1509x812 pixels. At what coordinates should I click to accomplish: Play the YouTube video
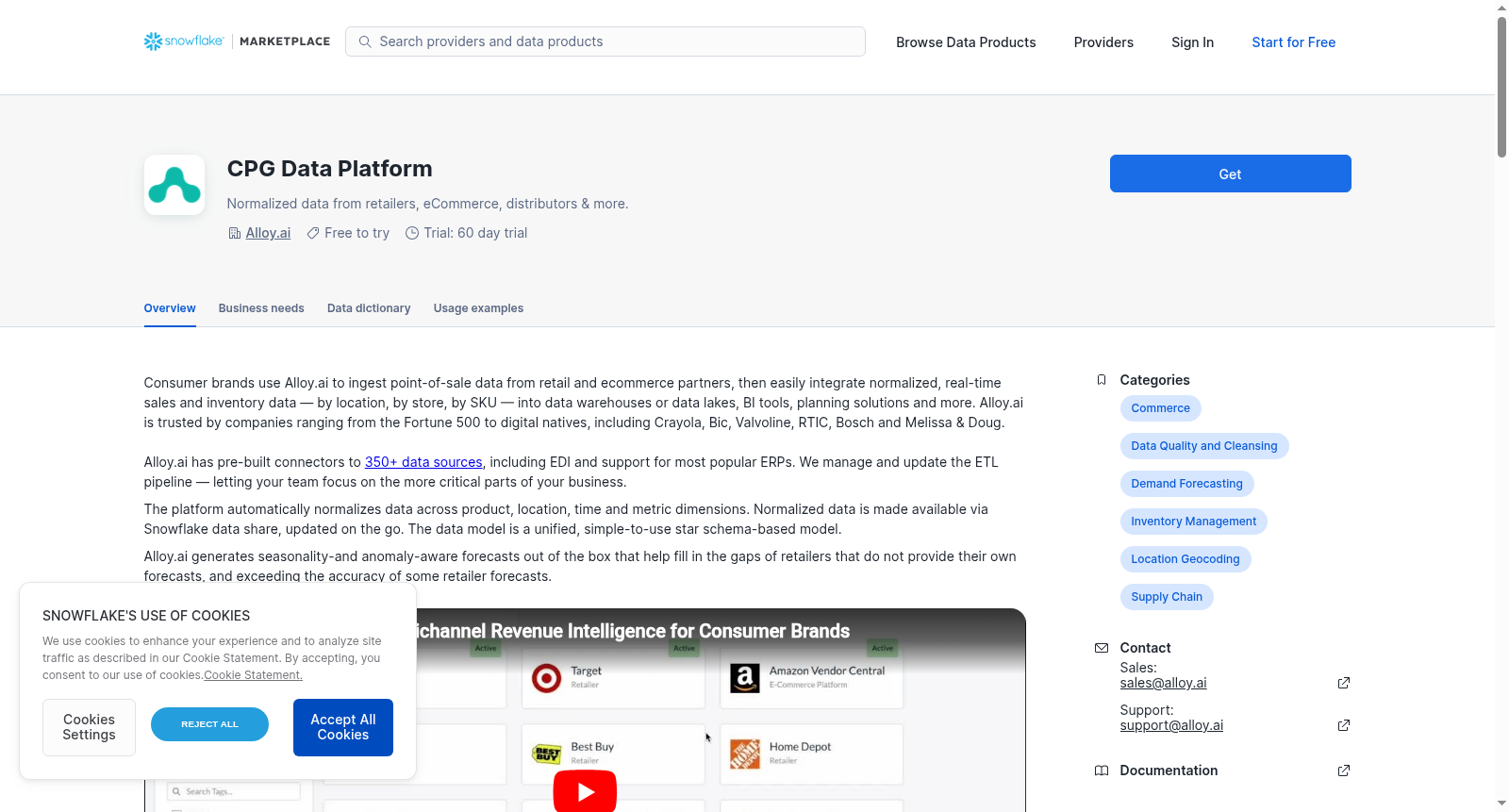coord(585,791)
